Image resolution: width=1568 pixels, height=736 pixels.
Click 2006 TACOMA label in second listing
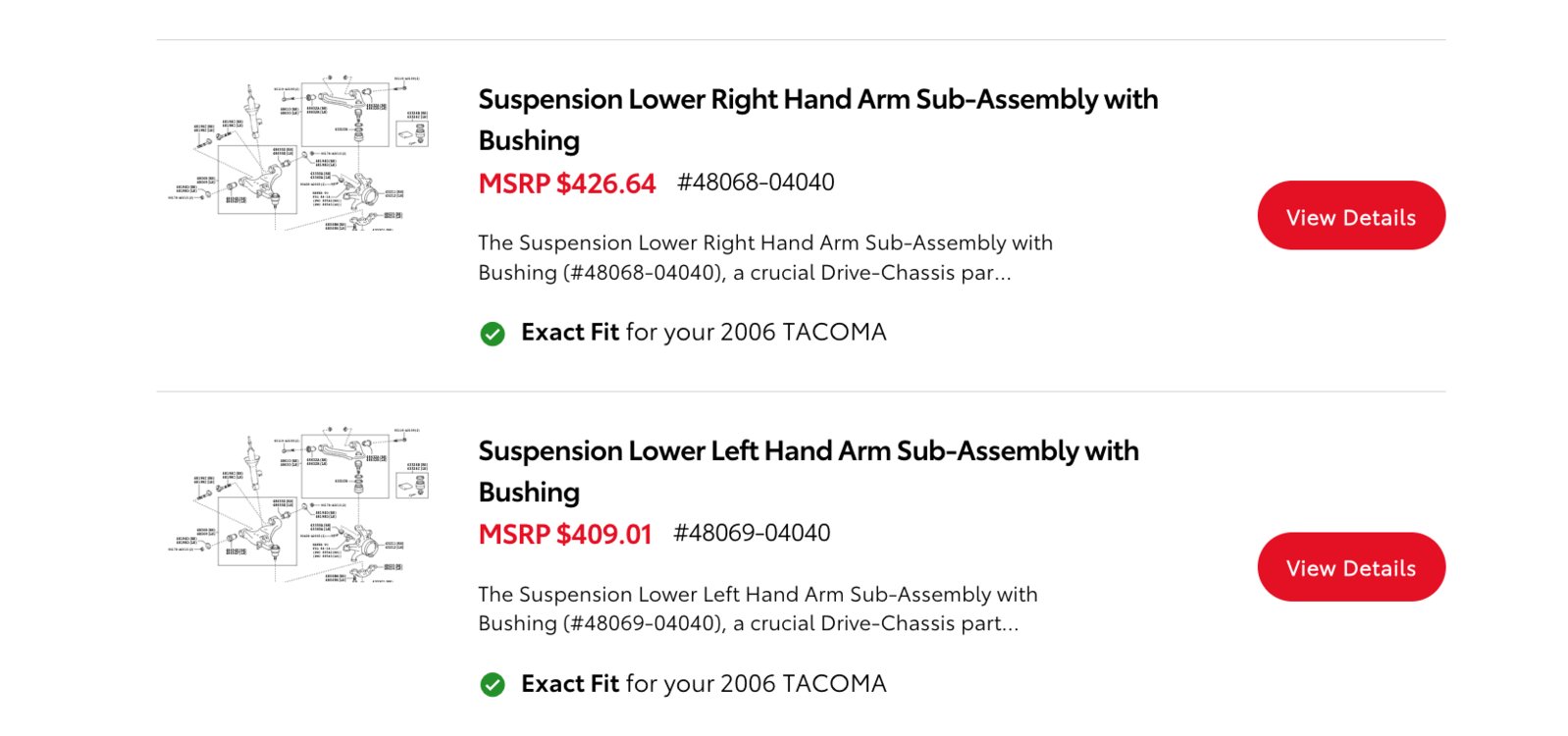pos(803,684)
